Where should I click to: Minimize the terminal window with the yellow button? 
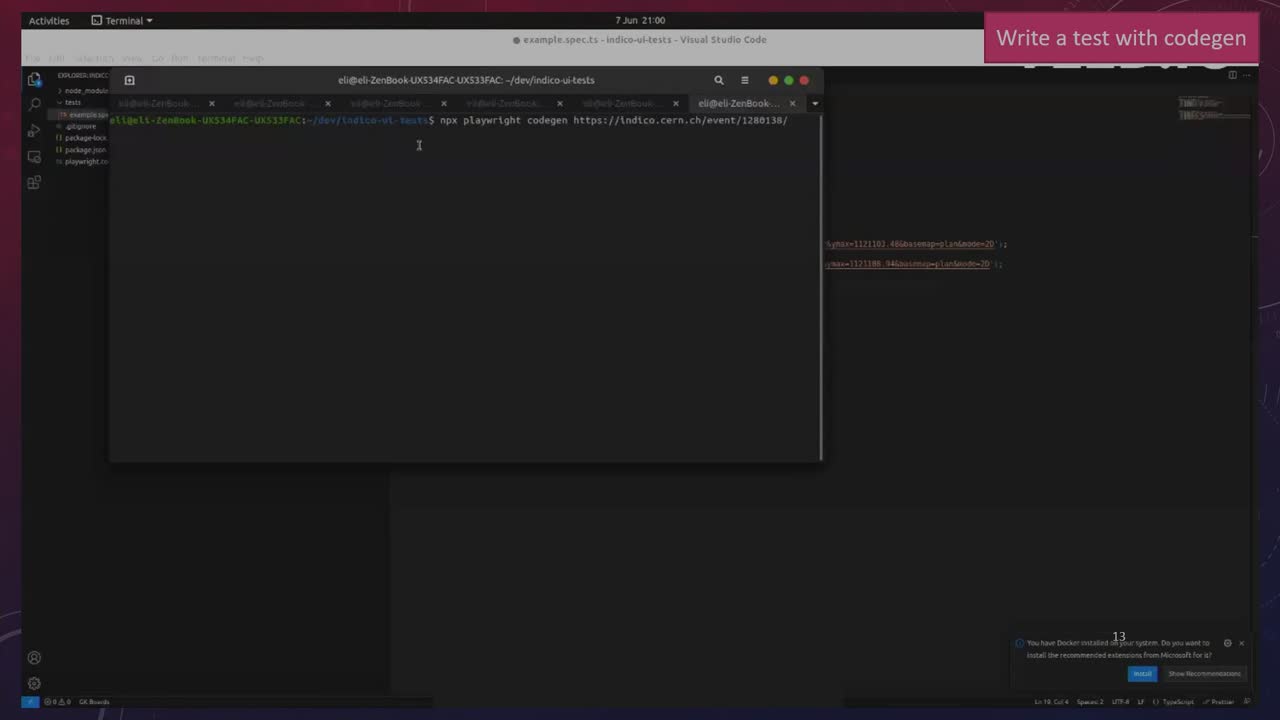pyautogui.click(x=773, y=80)
